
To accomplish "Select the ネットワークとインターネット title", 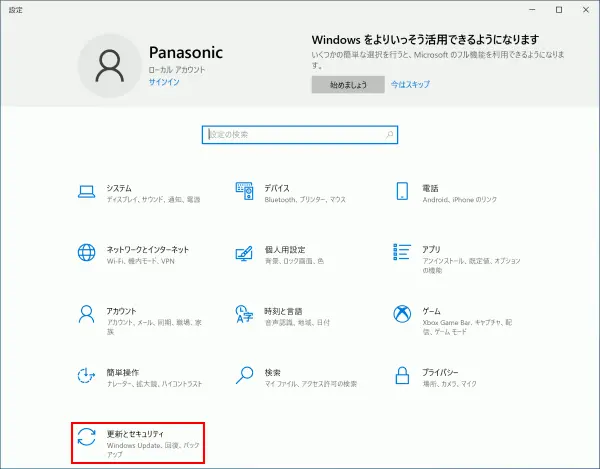I will coord(148,250).
